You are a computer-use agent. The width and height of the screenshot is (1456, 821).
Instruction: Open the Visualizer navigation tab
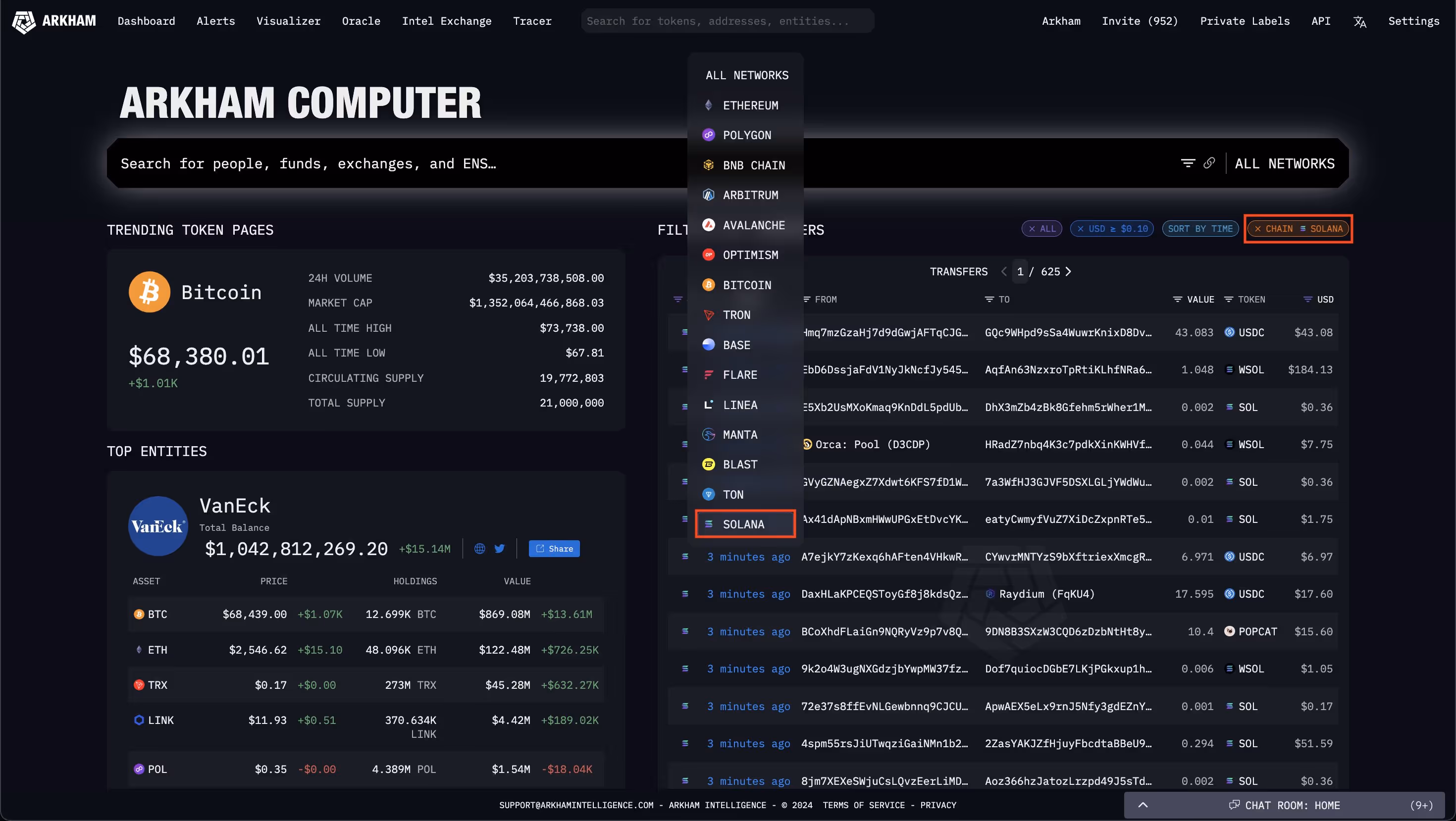pyautogui.click(x=288, y=21)
